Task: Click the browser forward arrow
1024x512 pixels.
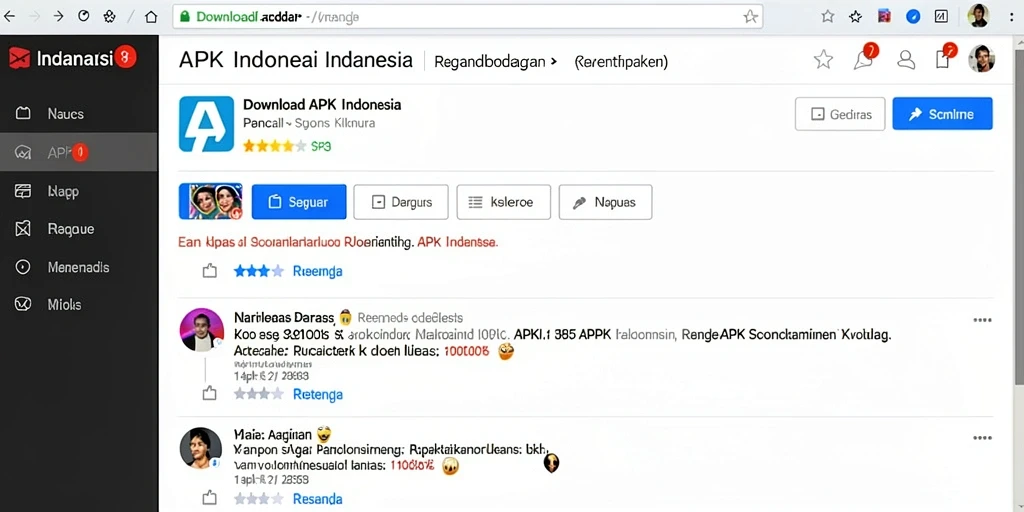Action: click(59, 16)
